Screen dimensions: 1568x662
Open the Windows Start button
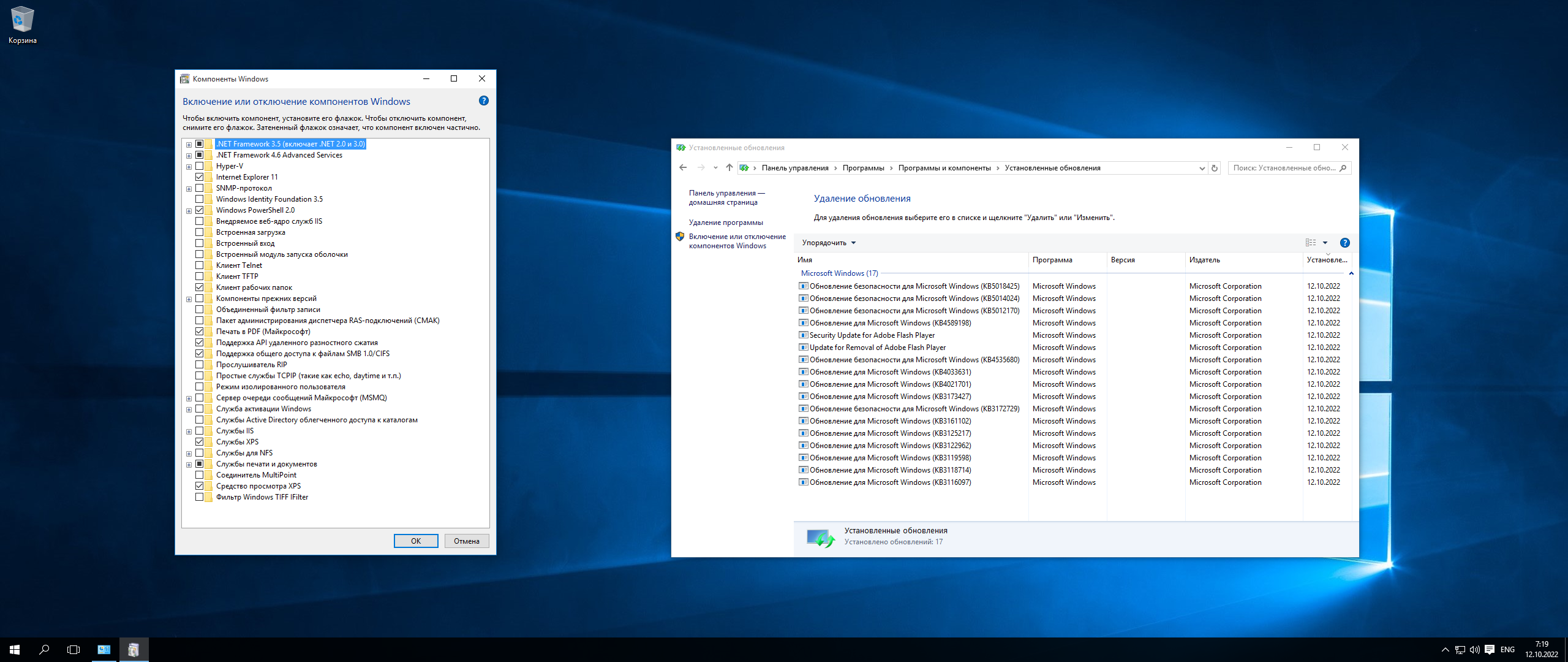click(x=15, y=650)
